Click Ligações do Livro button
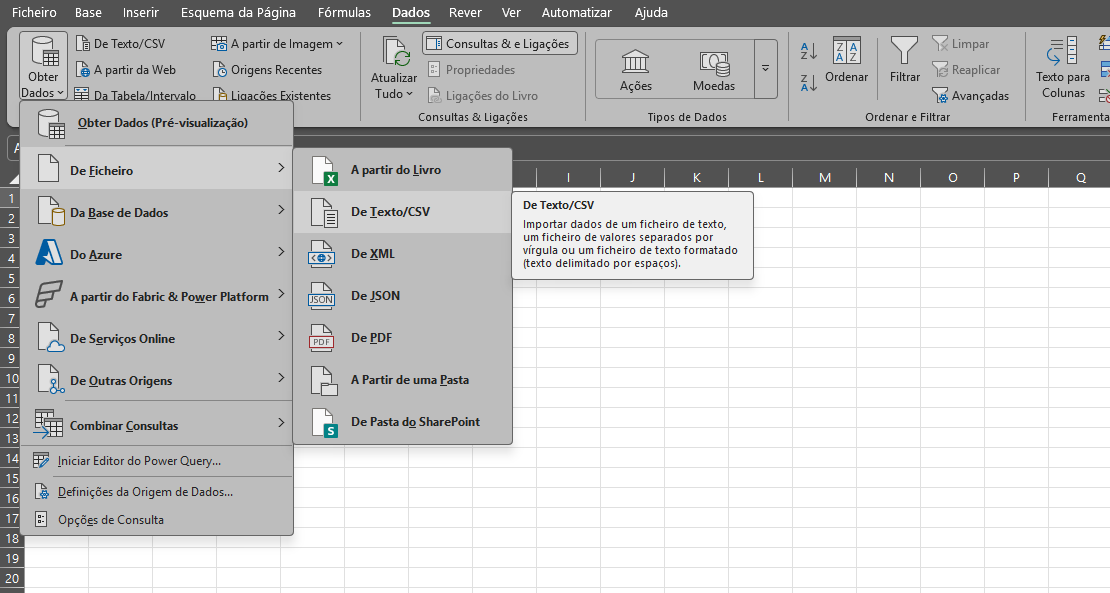Screen dimensions: 1110x593 pos(482,96)
